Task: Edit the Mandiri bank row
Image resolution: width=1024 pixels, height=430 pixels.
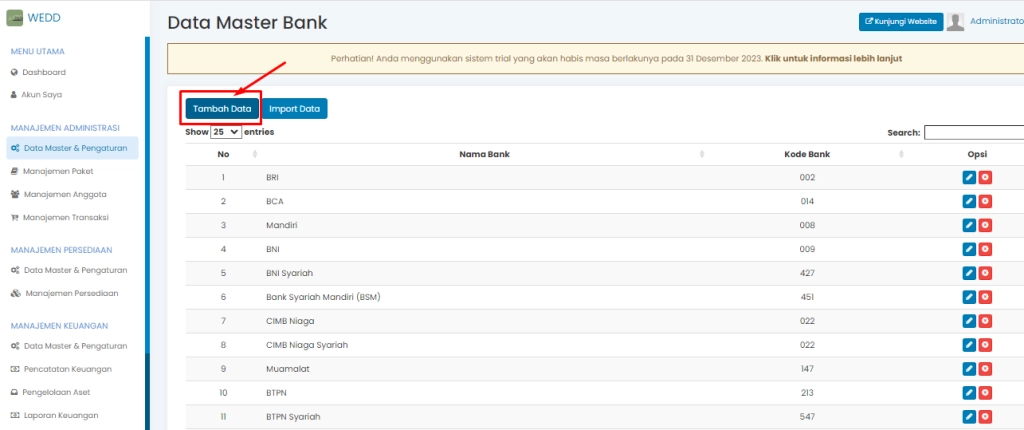Action: (968, 225)
